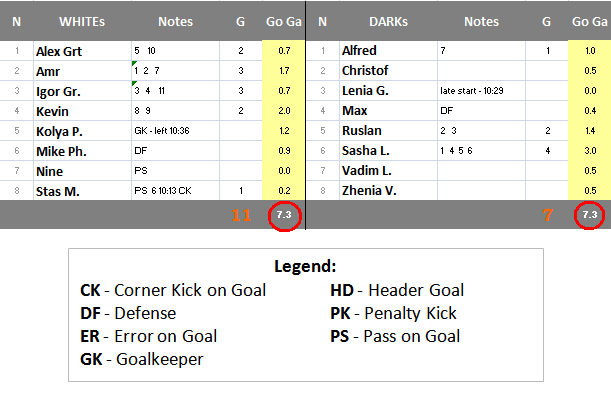Click the 'CK - Corner Kick on Goal' legend entry
Screen dimensions: 611x402
(173, 290)
